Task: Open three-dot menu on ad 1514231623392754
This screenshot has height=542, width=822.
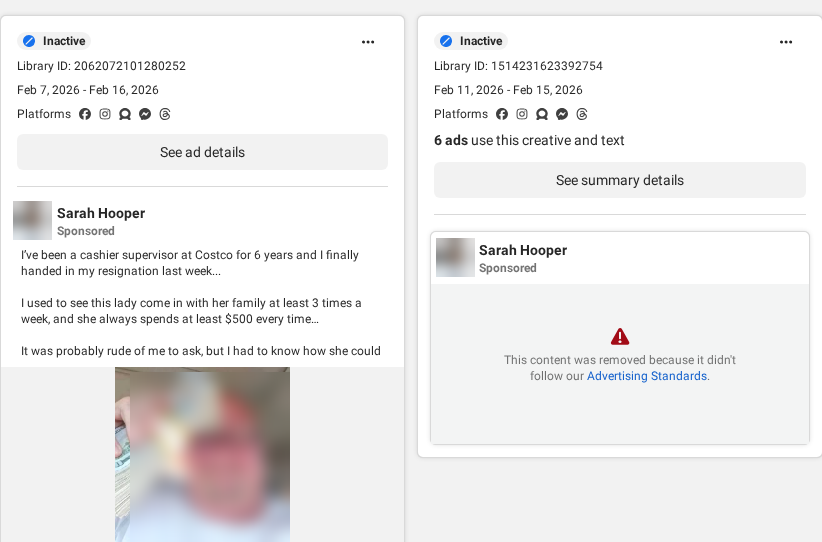Action: click(786, 42)
